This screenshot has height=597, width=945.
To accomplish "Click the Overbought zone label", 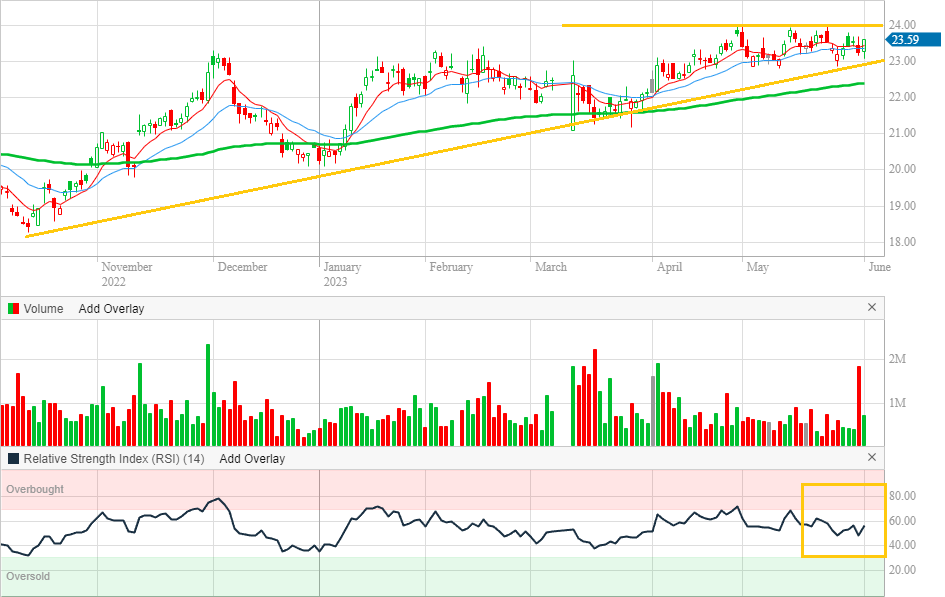I will [x=35, y=489].
